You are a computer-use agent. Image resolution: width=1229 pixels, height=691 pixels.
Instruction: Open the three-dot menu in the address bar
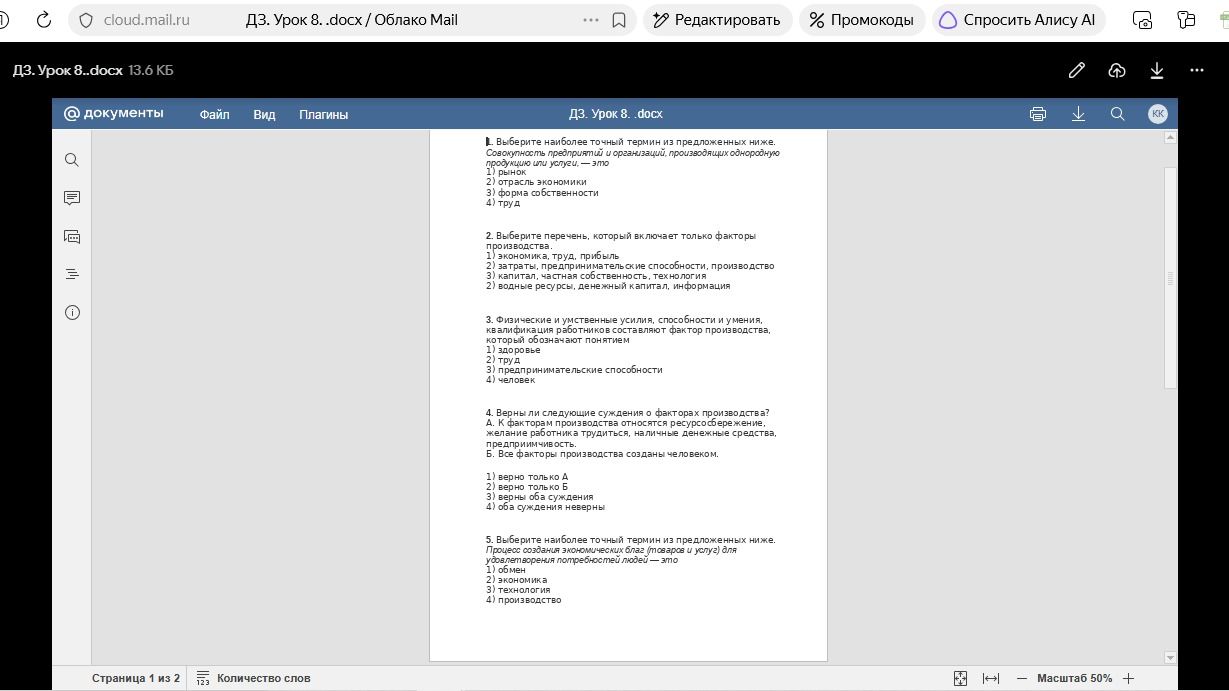pos(591,20)
